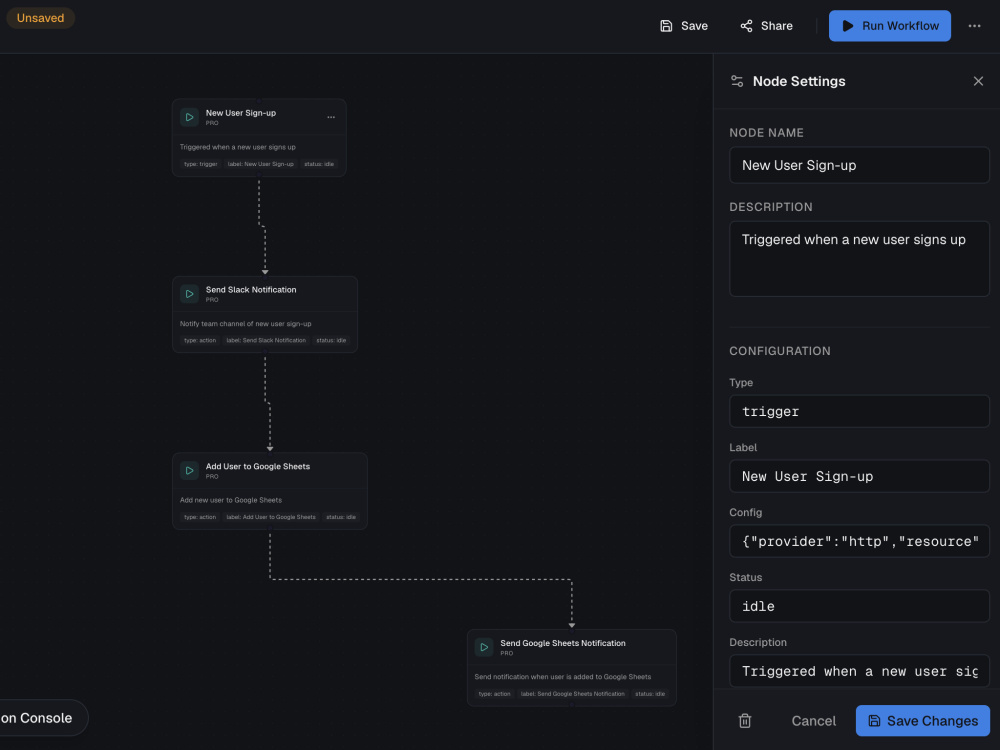This screenshot has width=1000, height=750.
Task: Save Changes to node settings
Action: pos(922,721)
